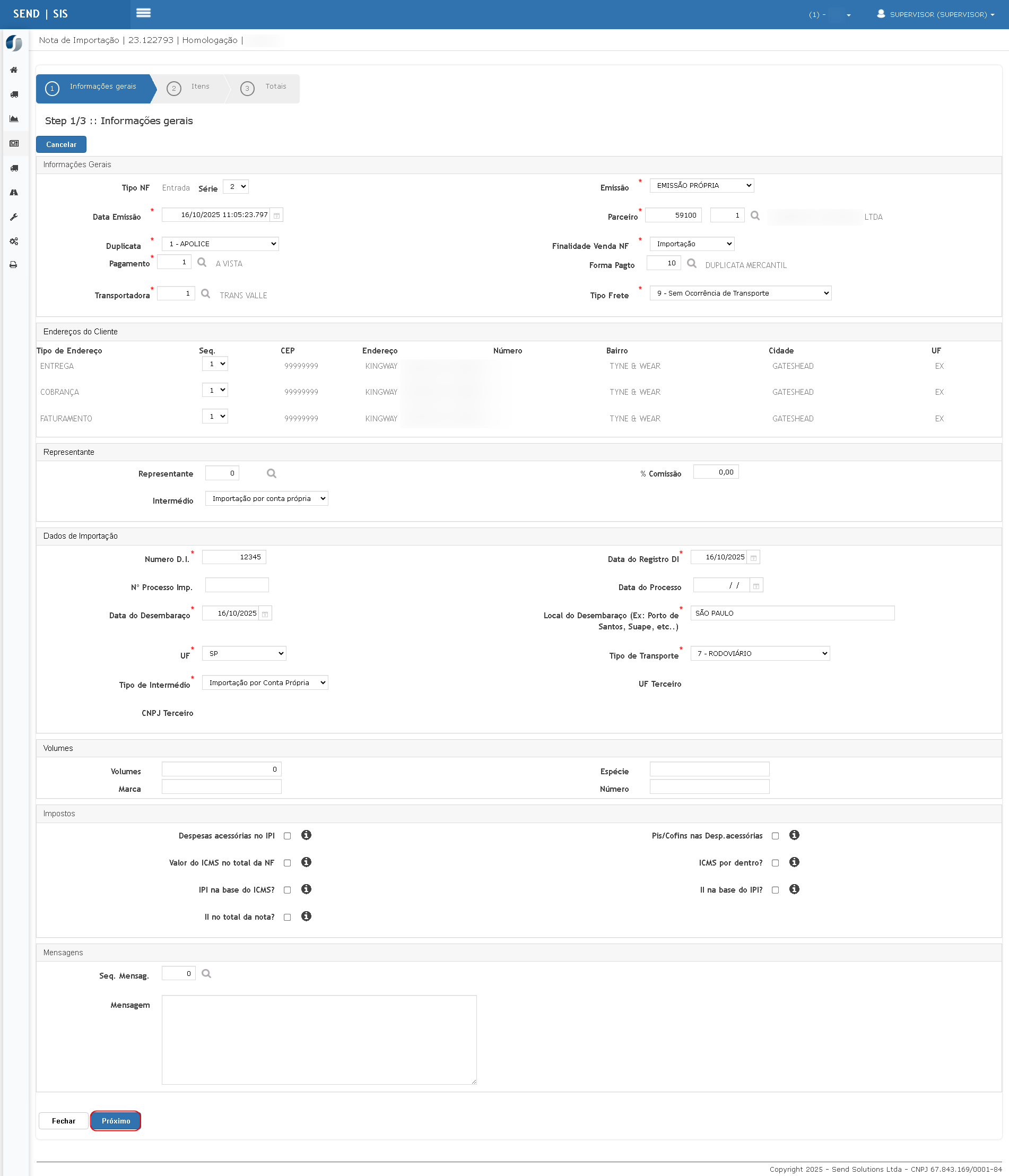Open the Tipo Frete dropdown
1009x1176 pixels.
pyautogui.click(x=740, y=293)
